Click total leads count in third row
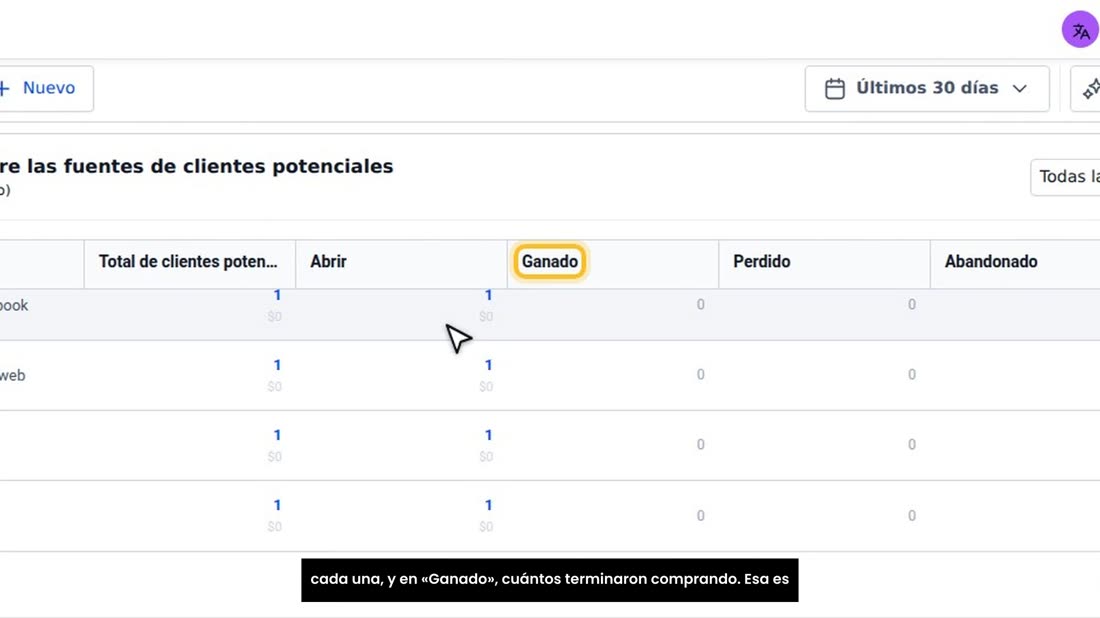This screenshot has height=618, width=1100. pos(277,435)
